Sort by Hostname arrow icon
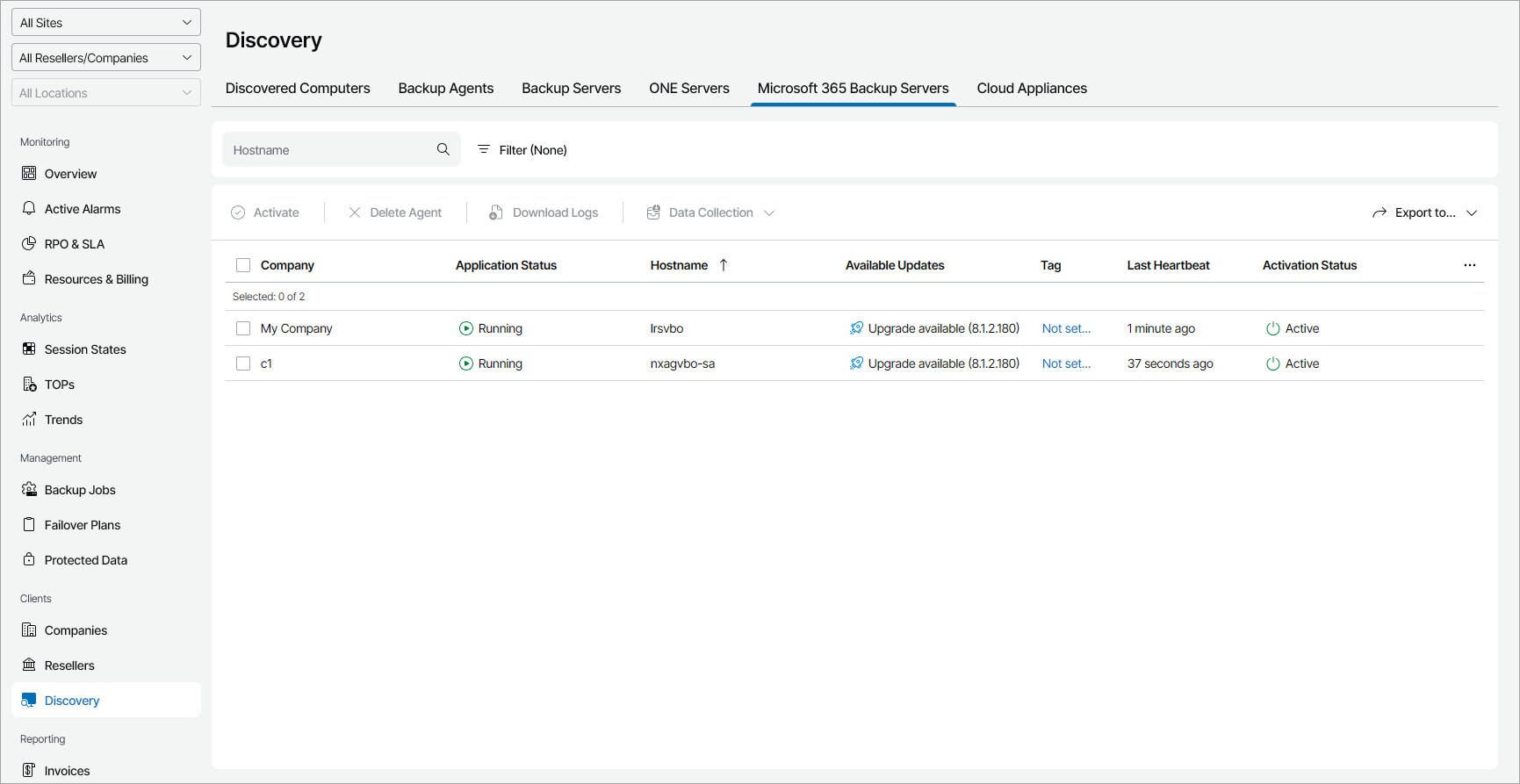This screenshot has height=784, width=1520. coord(724,265)
